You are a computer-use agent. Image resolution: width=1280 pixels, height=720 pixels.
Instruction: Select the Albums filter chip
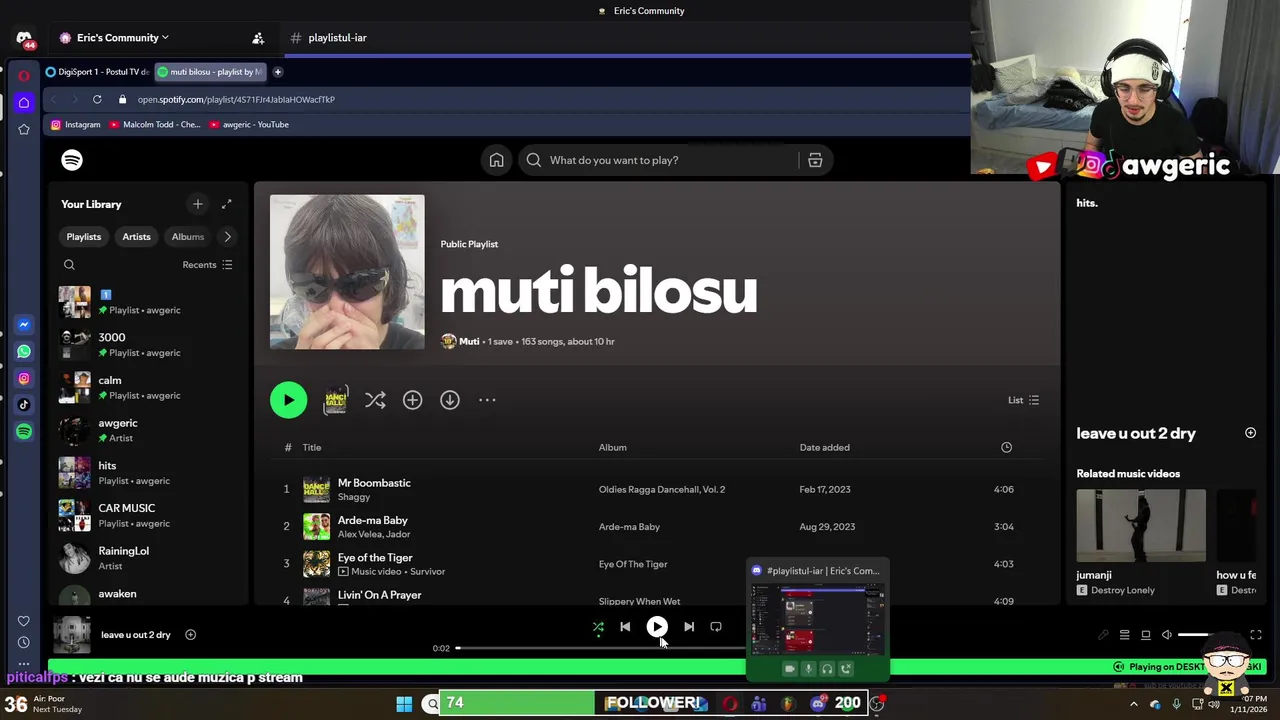[x=188, y=237]
